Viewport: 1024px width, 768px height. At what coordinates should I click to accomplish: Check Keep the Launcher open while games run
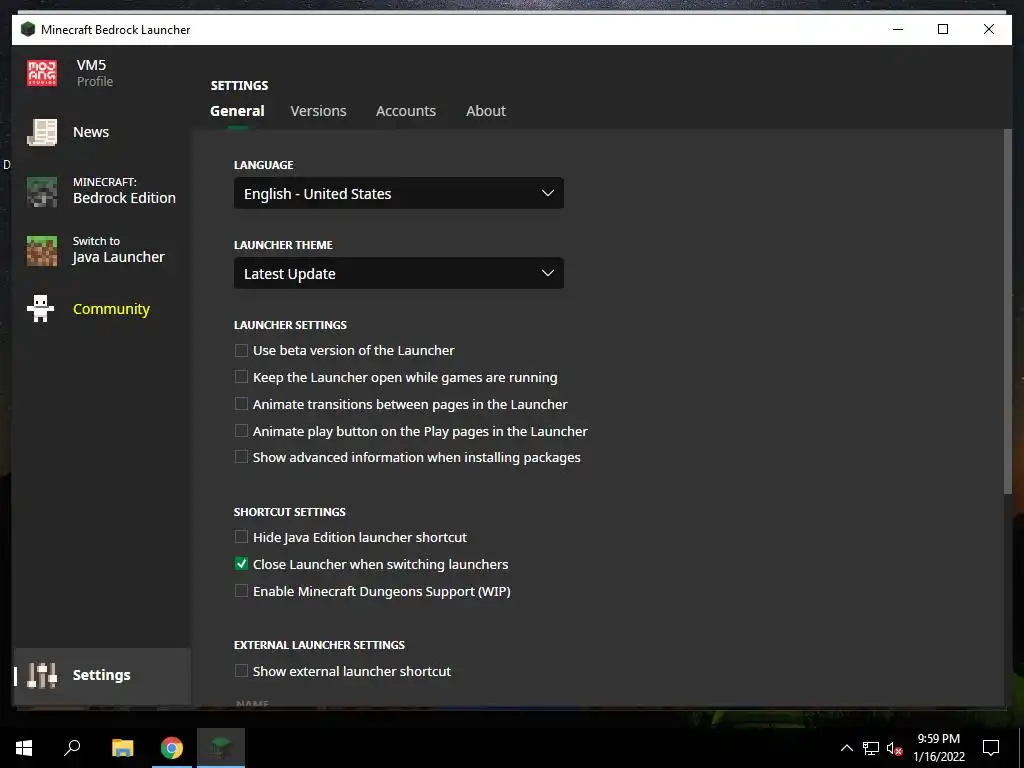[241, 377]
